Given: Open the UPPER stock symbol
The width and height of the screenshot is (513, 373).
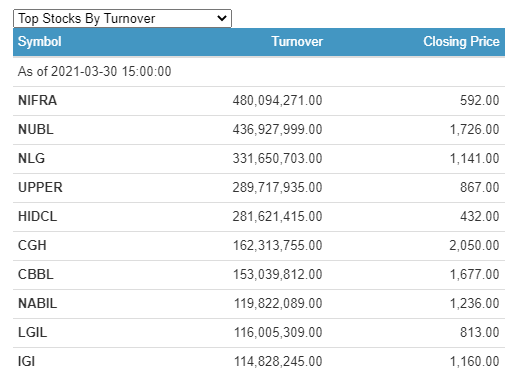Looking at the screenshot, I should [x=40, y=188].
